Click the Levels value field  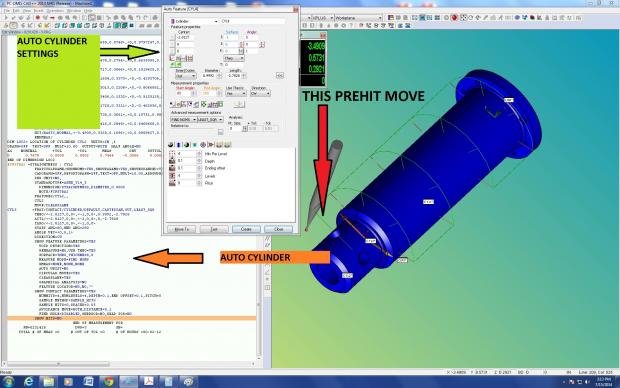(x=186, y=176)
